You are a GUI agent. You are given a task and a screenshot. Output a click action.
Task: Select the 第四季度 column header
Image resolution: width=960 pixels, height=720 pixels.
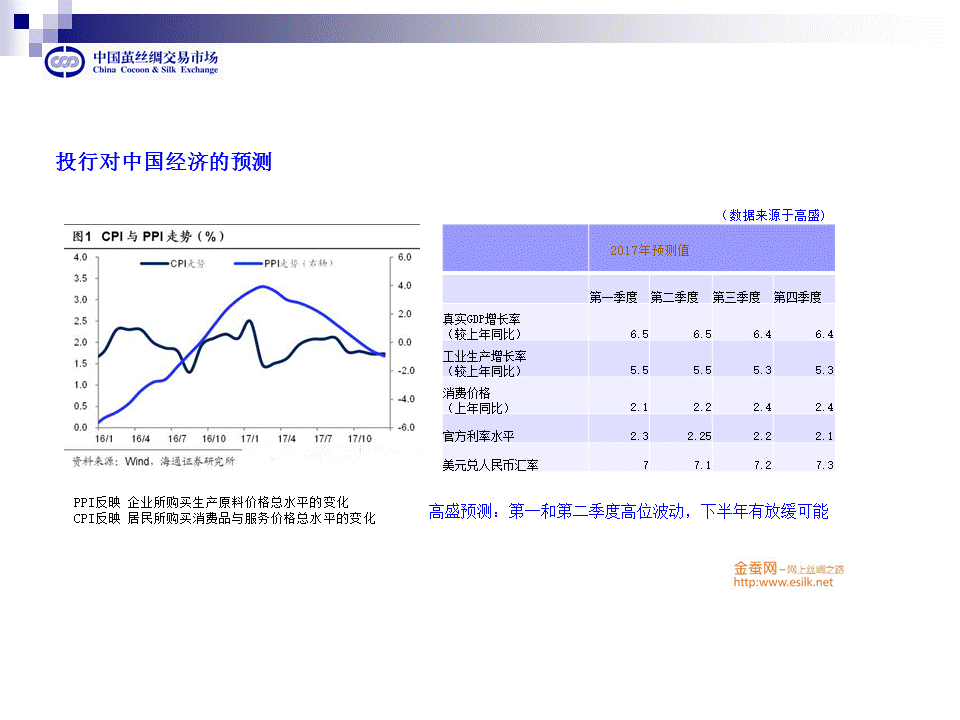(x=797, y=297)
